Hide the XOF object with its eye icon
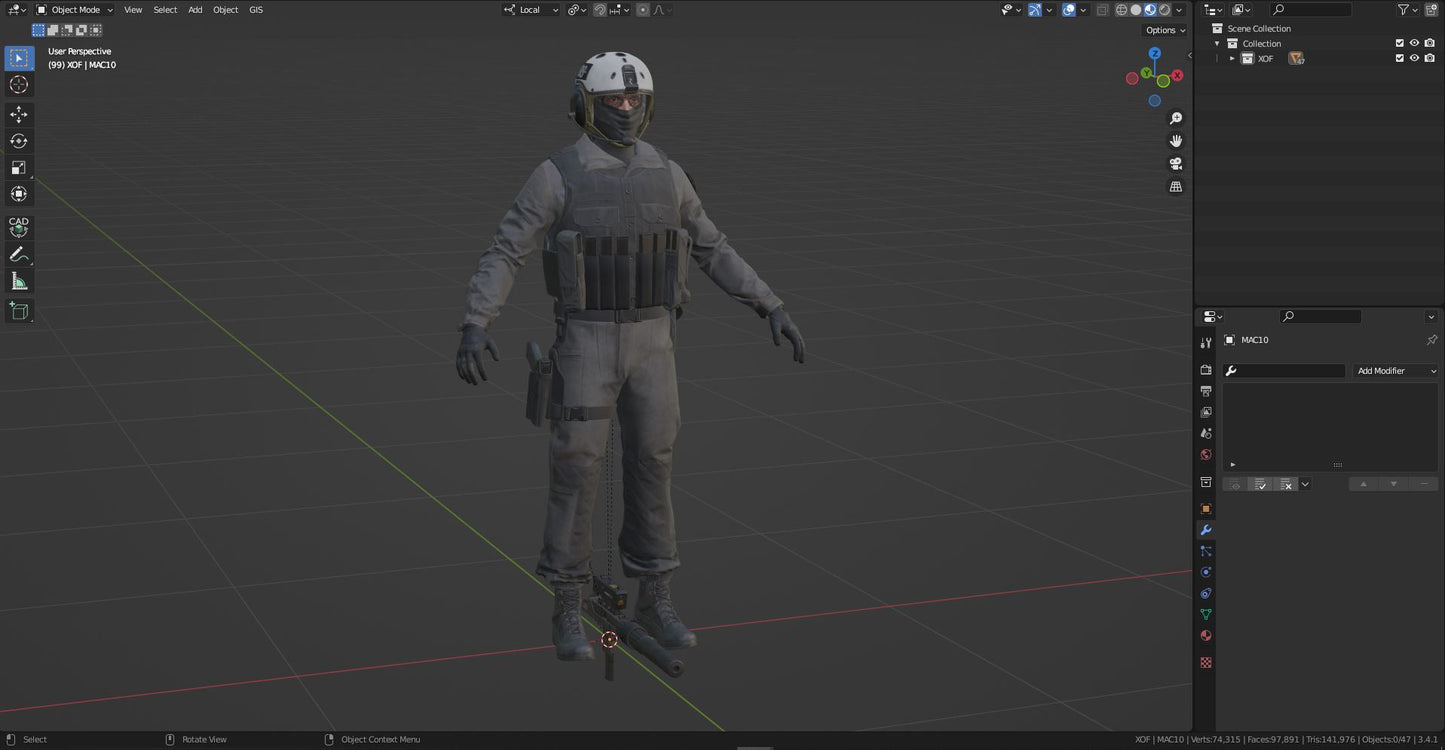This screenshot has height=750, width=1445. [x=1413, y=57]
